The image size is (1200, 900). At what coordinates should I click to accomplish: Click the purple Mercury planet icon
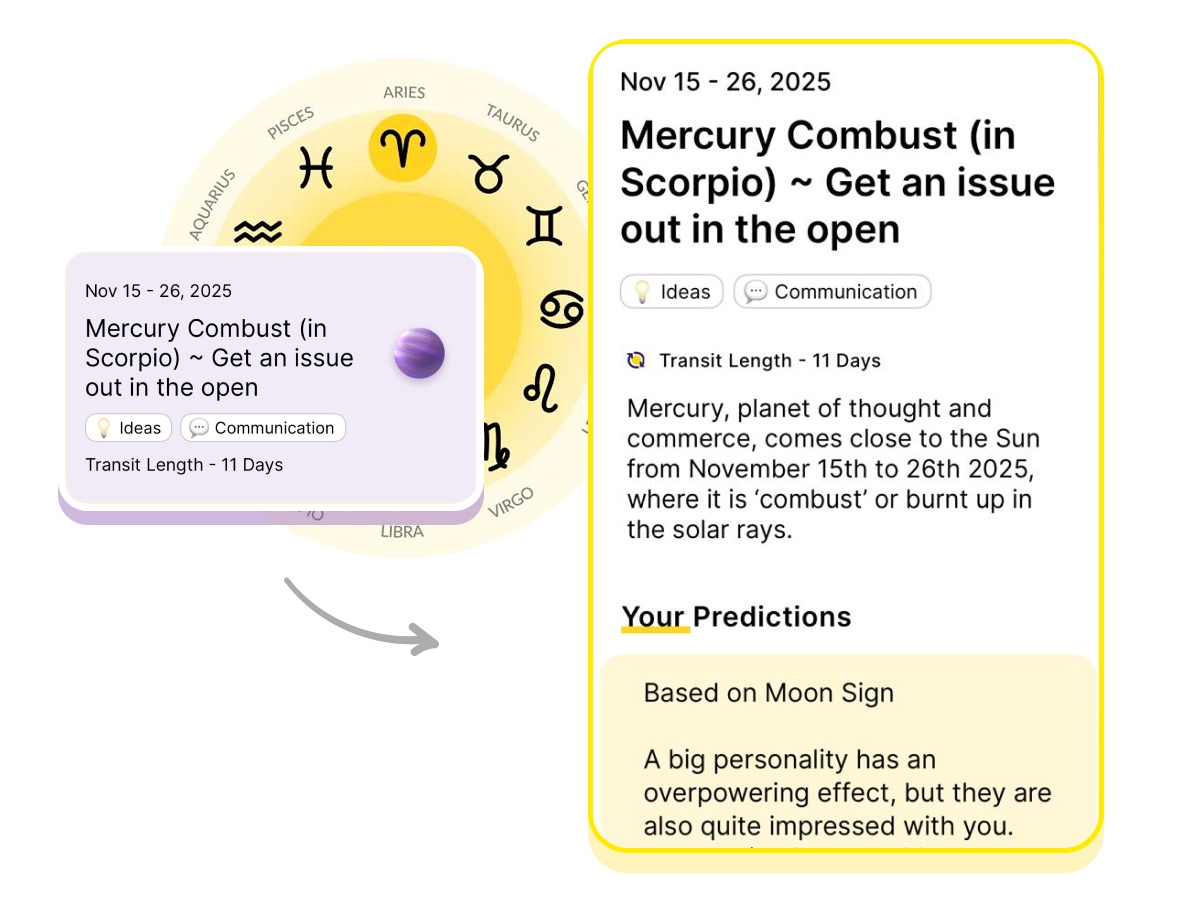tap(419, 353)
